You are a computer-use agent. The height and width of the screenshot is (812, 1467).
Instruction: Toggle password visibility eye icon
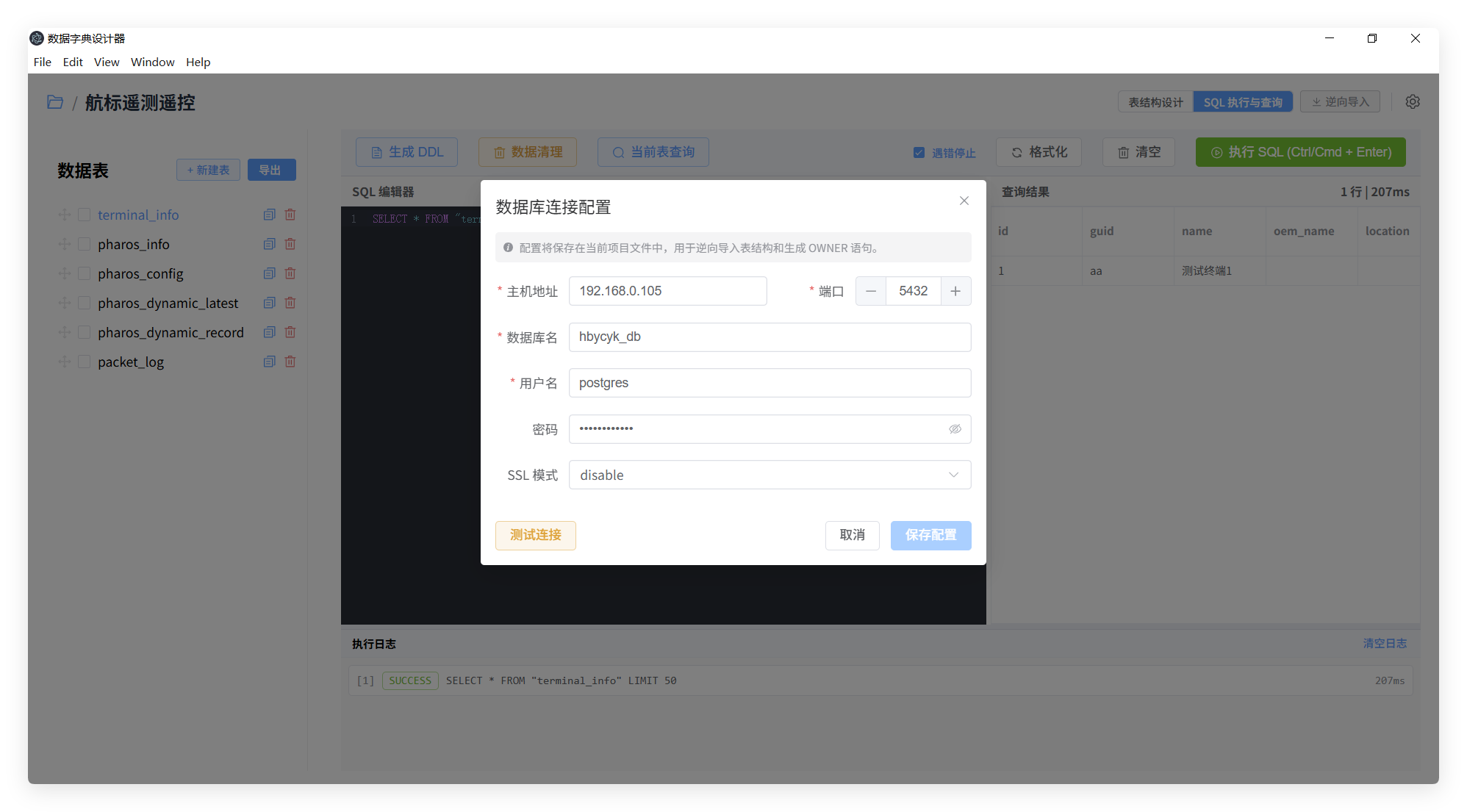955,429
